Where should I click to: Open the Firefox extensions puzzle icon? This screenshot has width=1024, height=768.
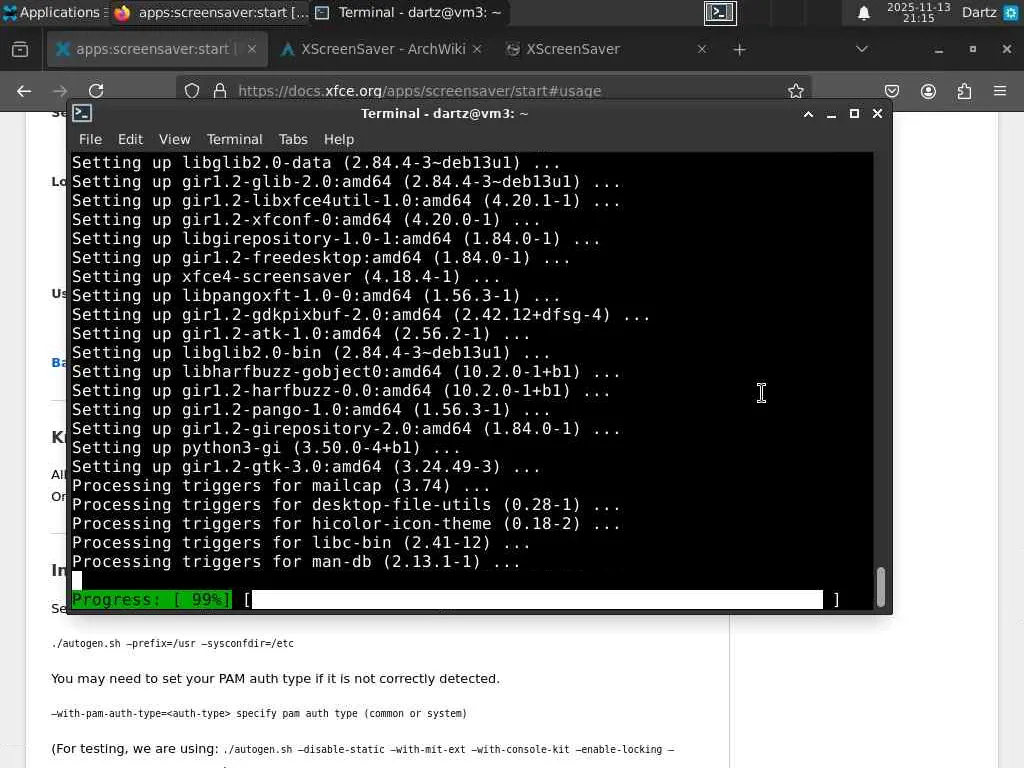coord(964,91)
